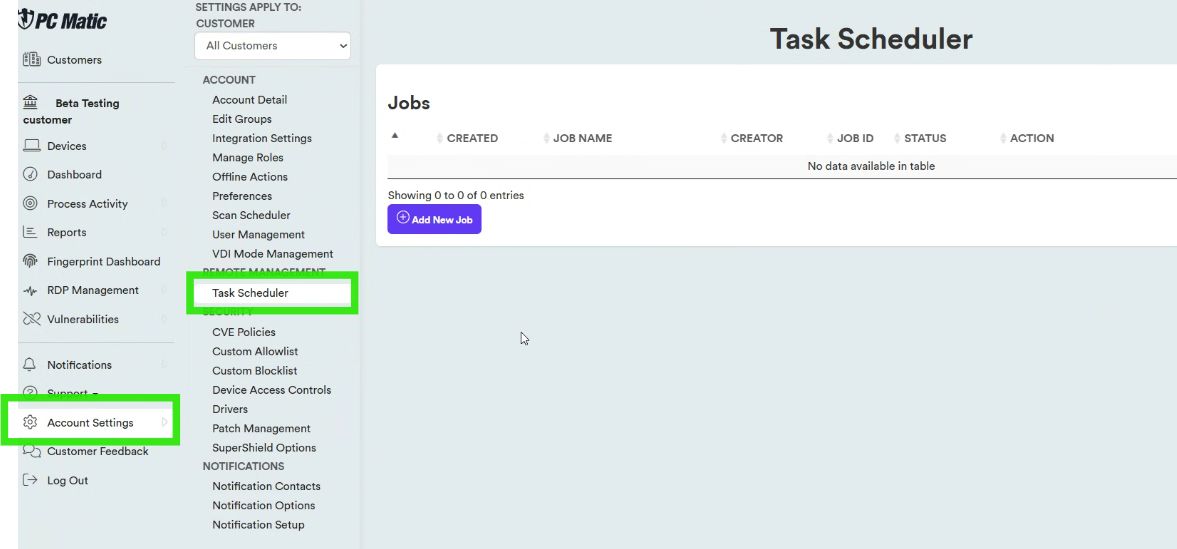Sort jobs by CREATOR column

tap(757, 138)
